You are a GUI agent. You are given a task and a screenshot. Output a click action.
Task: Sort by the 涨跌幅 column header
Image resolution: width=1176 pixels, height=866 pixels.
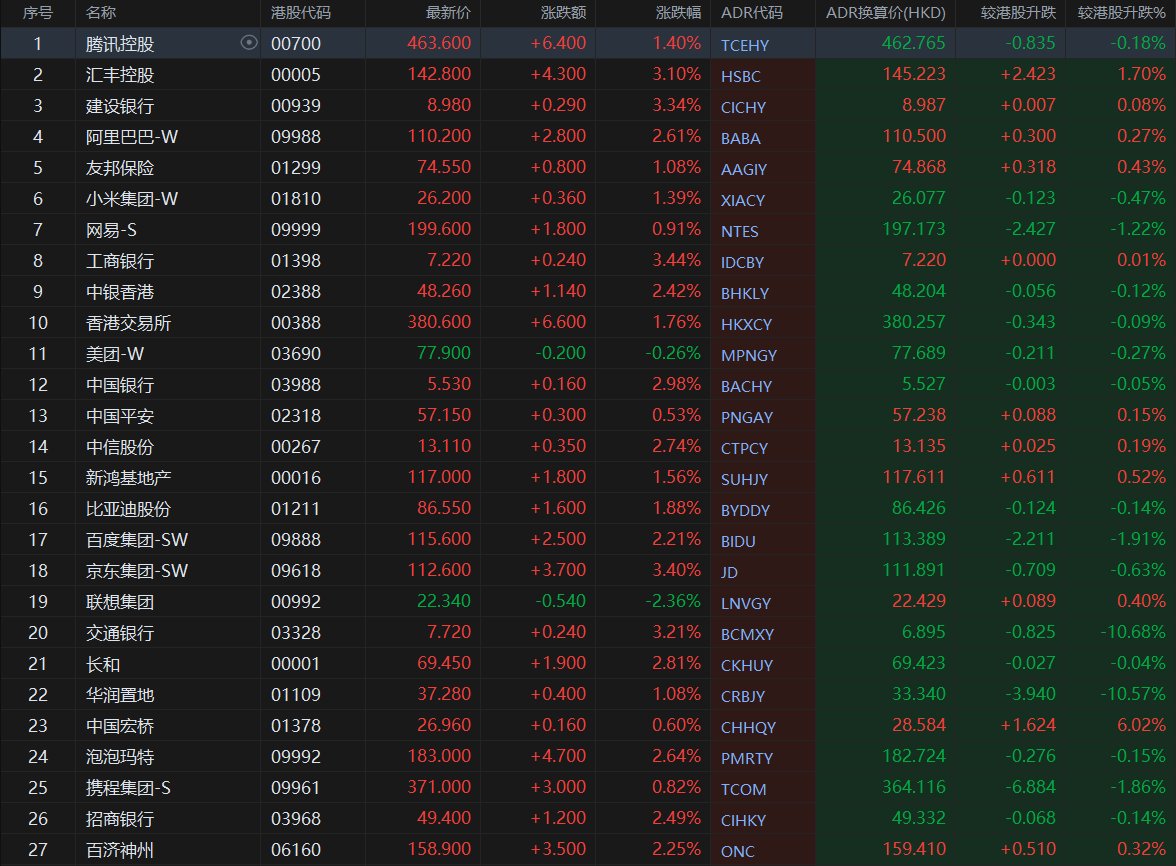678,13
